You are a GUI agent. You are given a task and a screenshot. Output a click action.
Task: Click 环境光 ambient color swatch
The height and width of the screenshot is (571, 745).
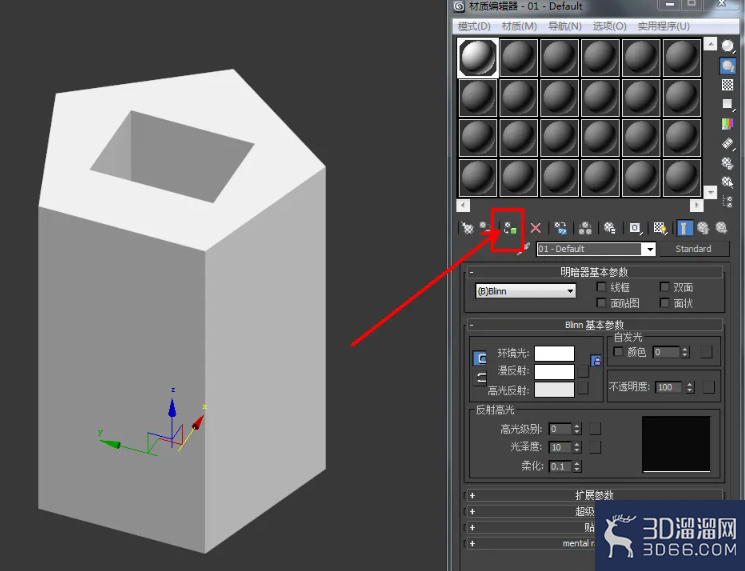click(x=554, y=353)
